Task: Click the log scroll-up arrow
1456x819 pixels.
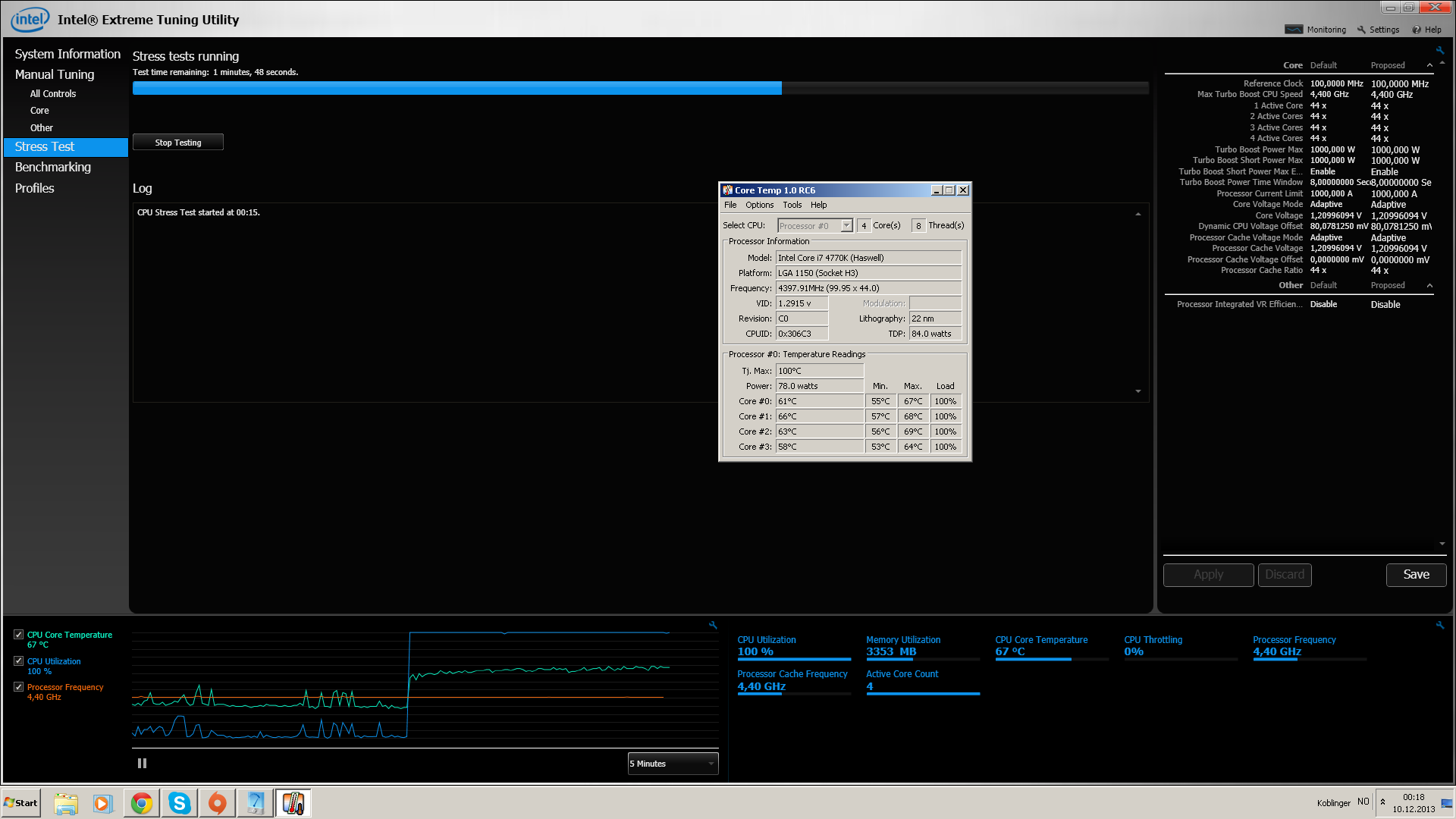Action: click(x=1138, y=215)
